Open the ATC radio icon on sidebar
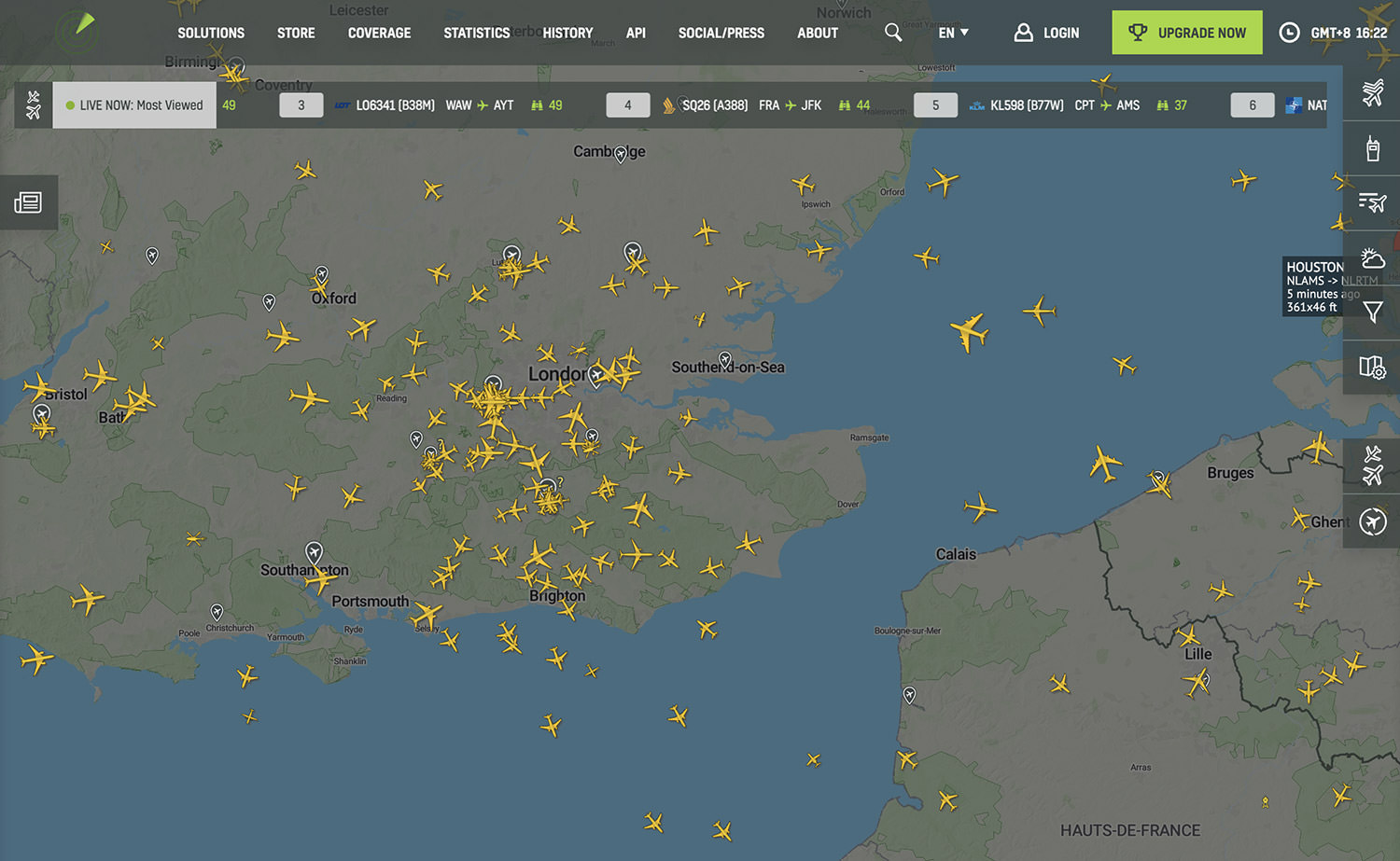This screenshot has width=1400, height=861. (1372, 148)
